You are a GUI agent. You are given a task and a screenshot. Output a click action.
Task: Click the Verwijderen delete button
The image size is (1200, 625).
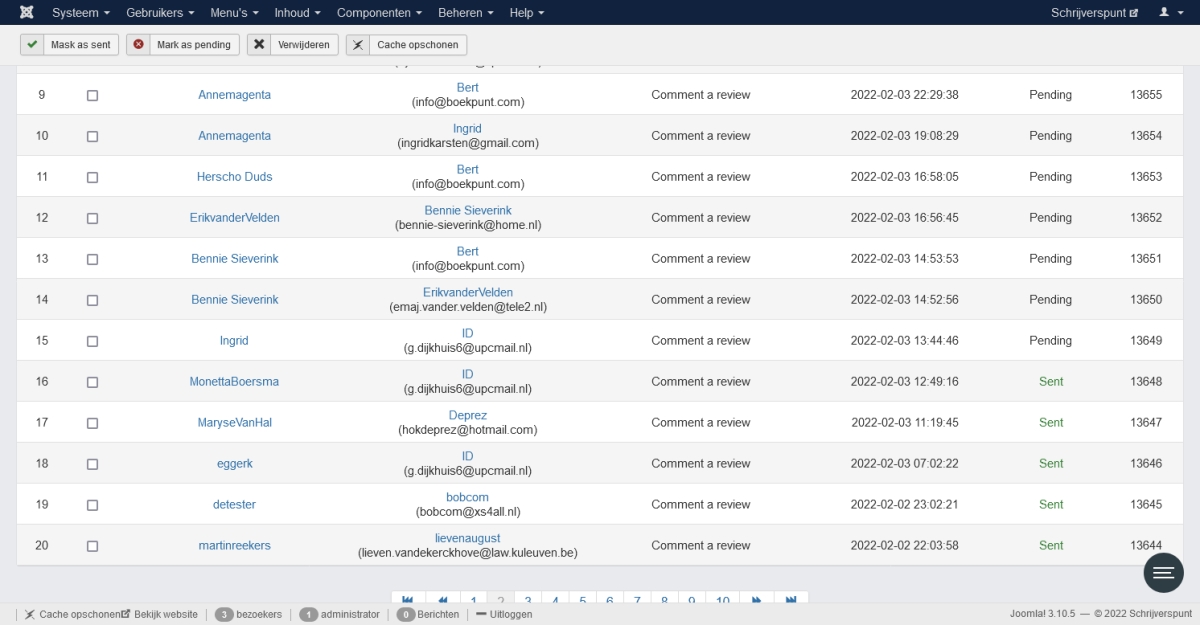click(x=292, y=45)
